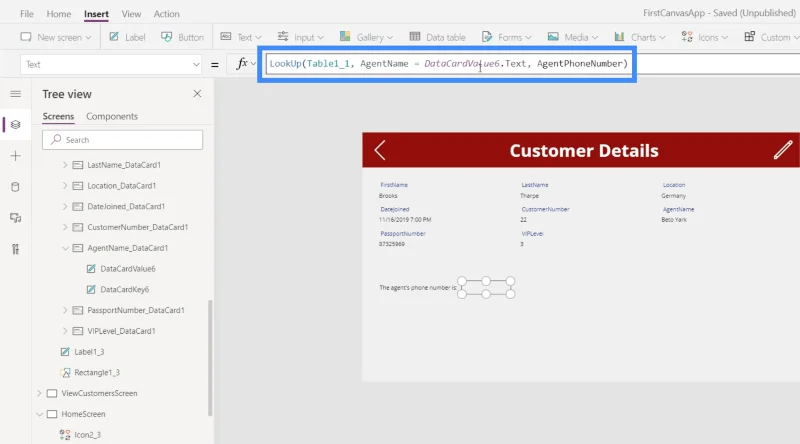The height and width of the screenshot is (444, 800).
Task: Collapse AgentName_DataCard1 in tree
Action: tap(65, 248)
